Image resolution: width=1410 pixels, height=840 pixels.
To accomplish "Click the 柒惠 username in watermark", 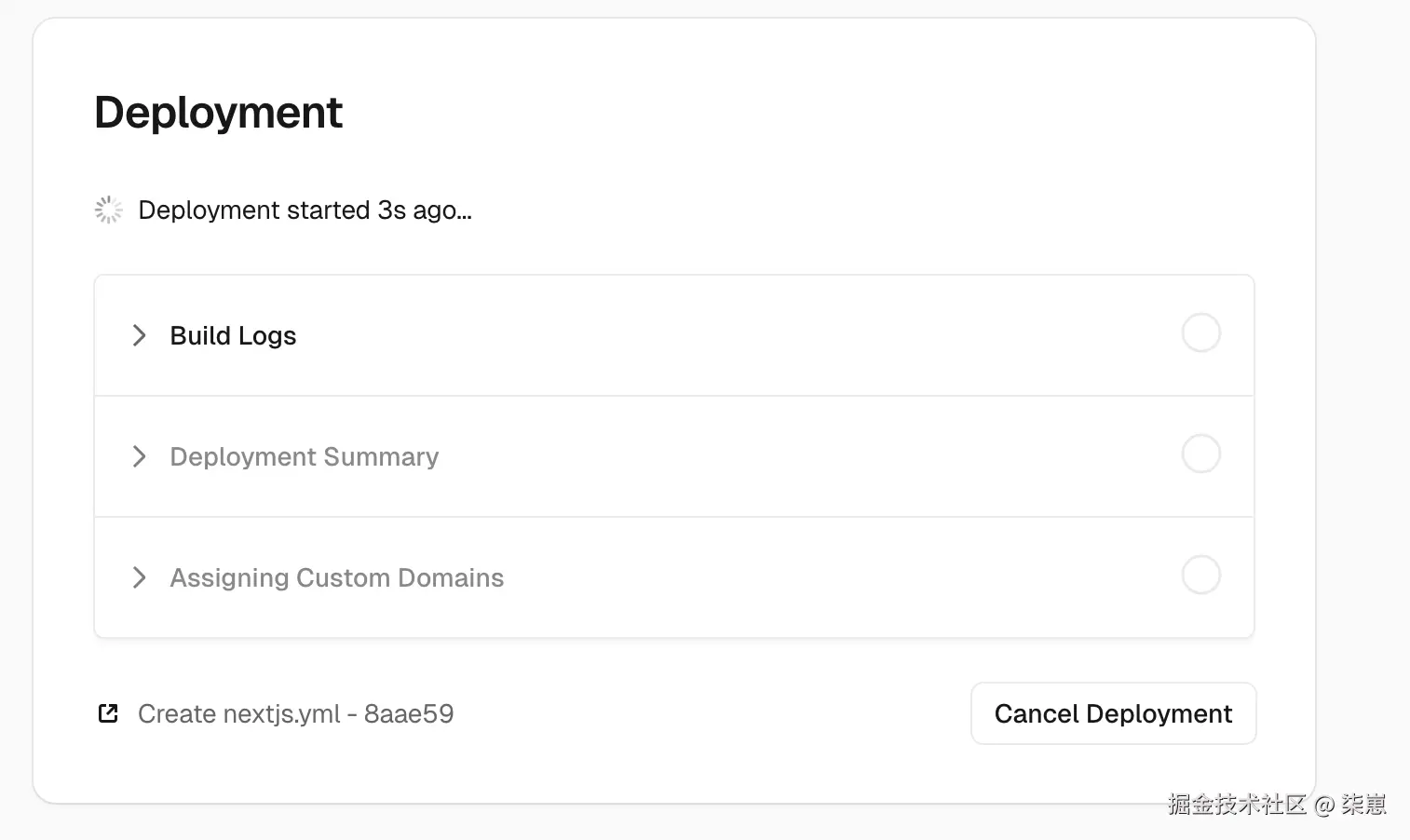I will 1363,804.
